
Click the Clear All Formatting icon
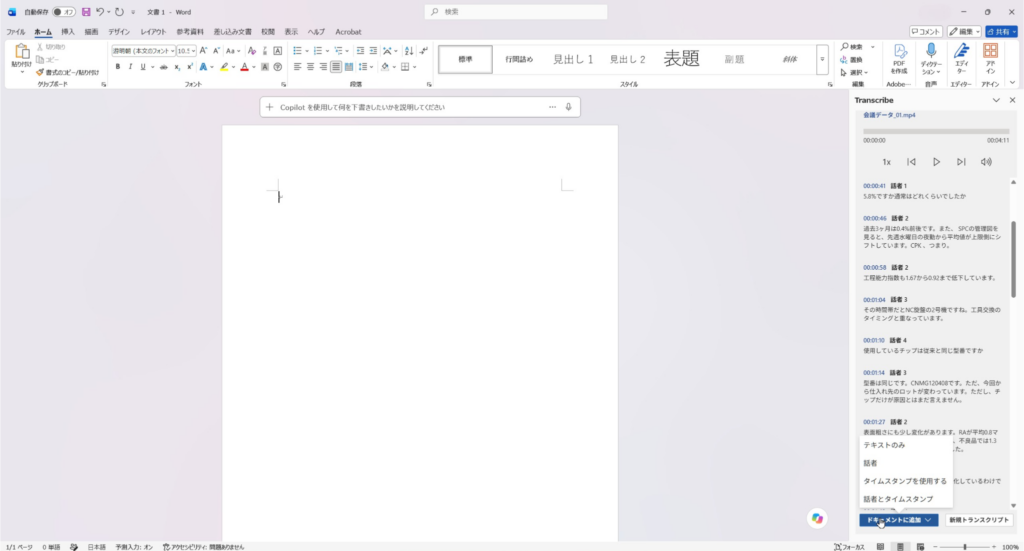[251, 50]
